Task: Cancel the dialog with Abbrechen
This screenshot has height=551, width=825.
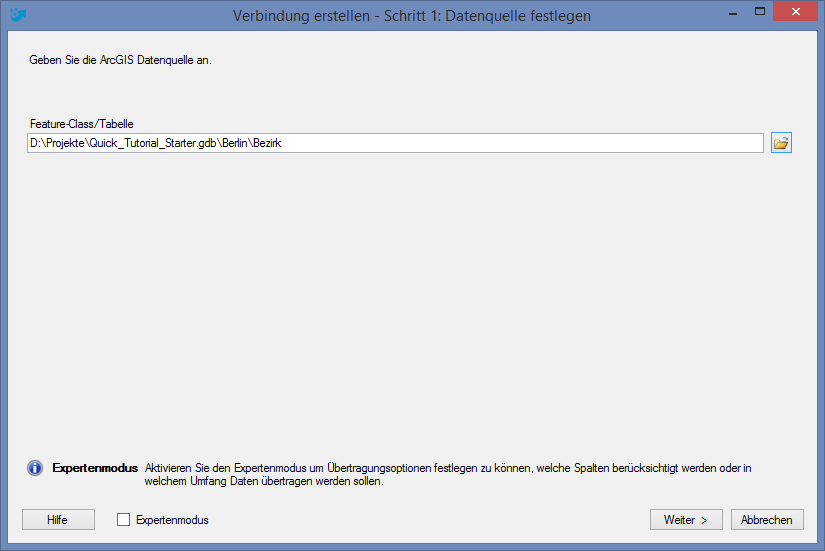Action: click(x=767, y=519)
